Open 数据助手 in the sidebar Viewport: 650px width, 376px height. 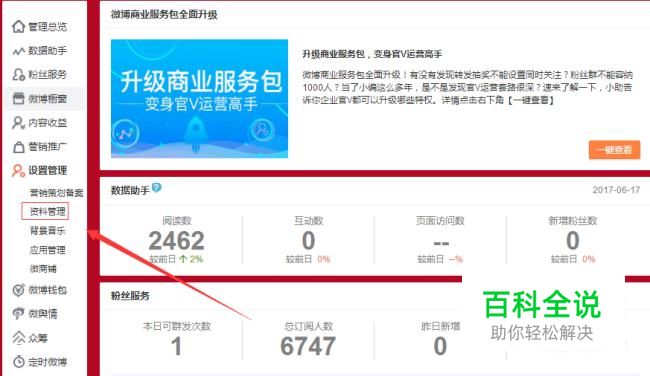[47, 51]
